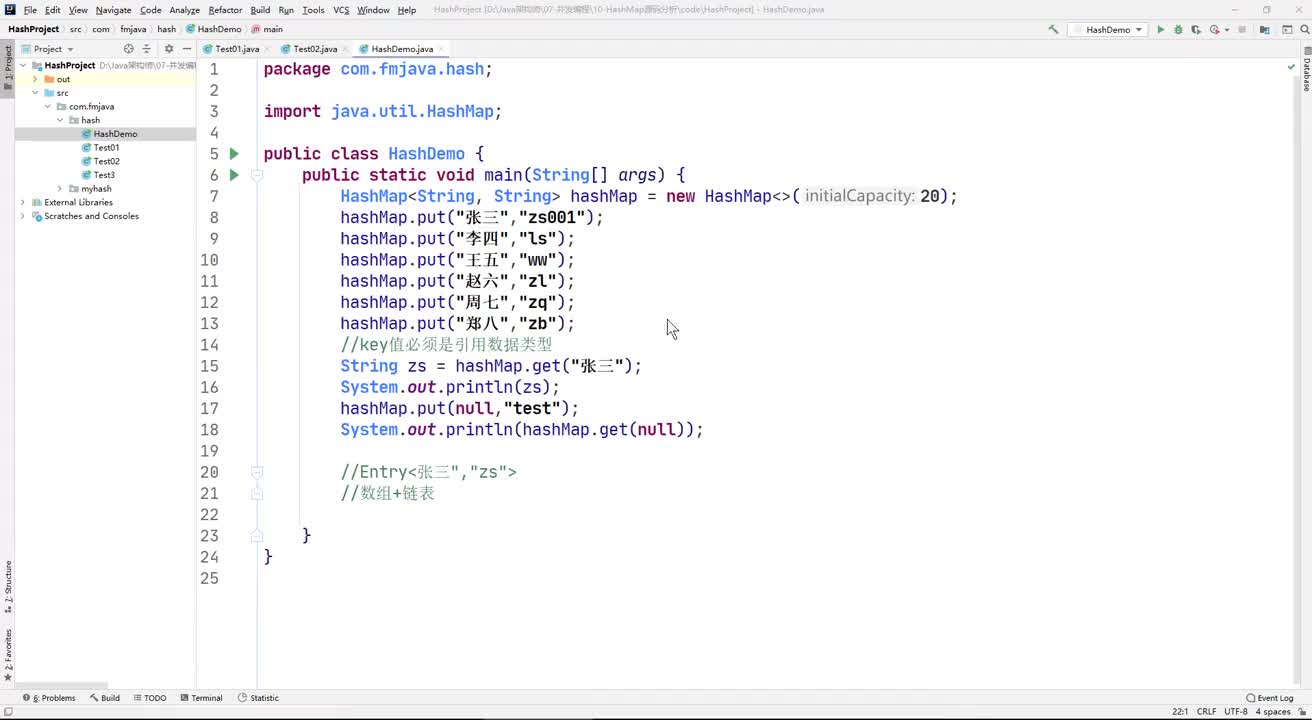Toggle the Structure tool window stripe
Image resolution: width=1312 pixels, height=720 pixels.
point(8,587)
